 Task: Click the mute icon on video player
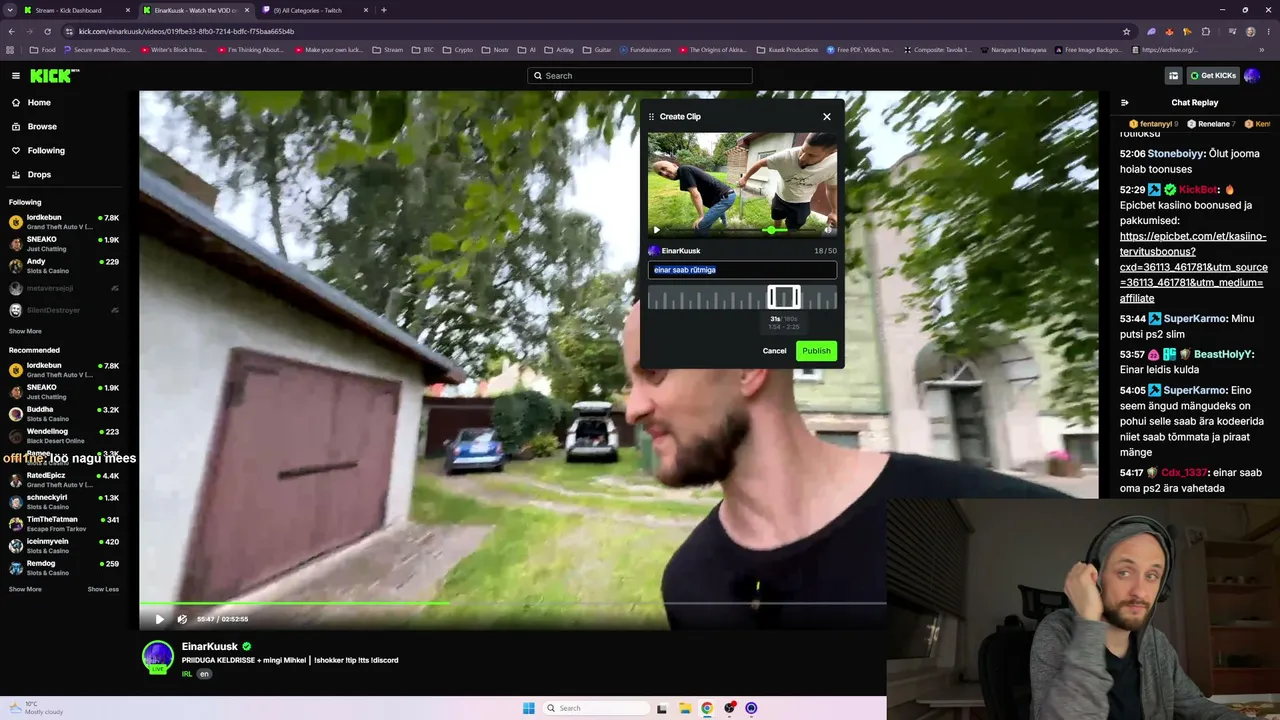pyautogui.click(x=182, y=619)
